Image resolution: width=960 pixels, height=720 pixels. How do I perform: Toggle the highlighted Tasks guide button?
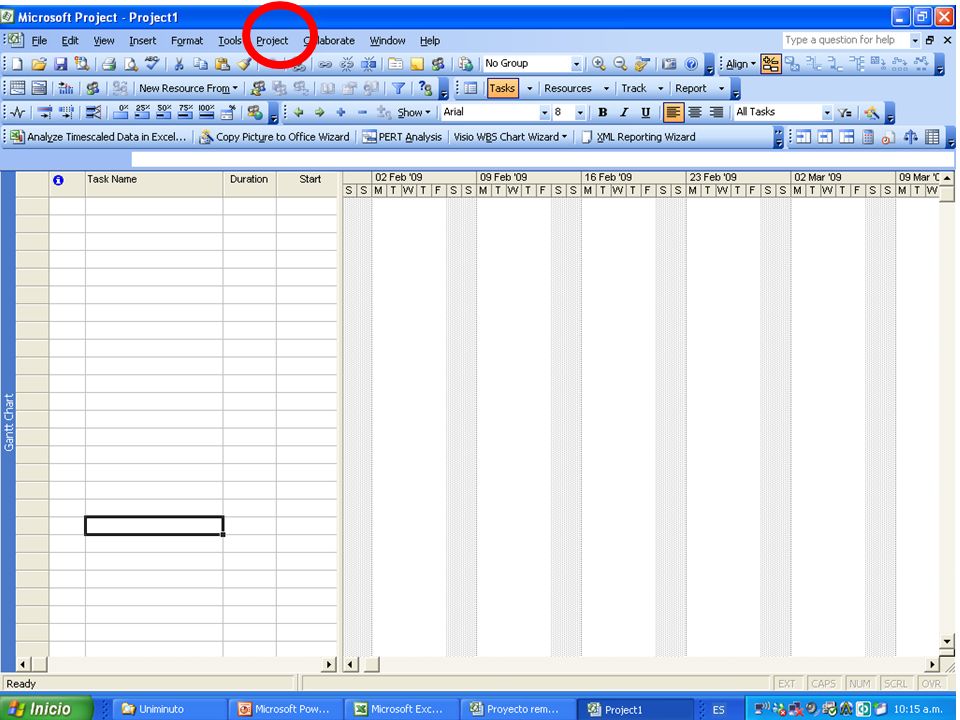(502, 88)
